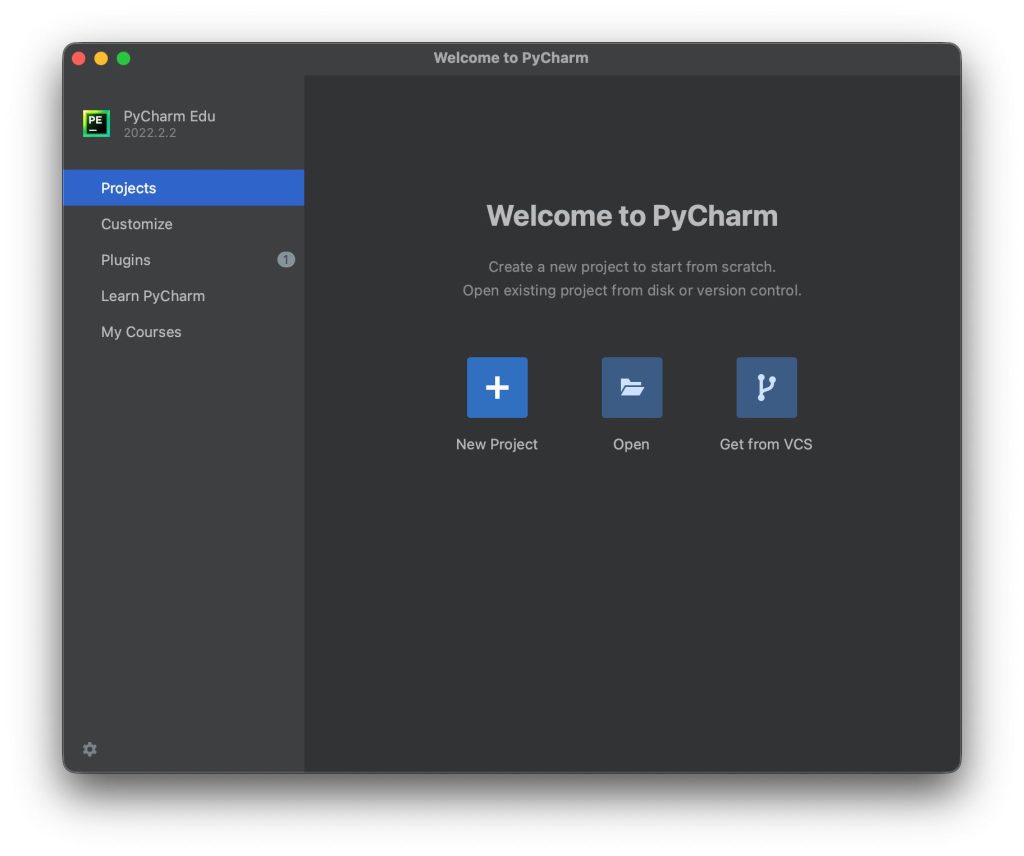Show the My Courses section
Image resolution: width=1024 pixels, height=856 pixels.
pos(141,332)
